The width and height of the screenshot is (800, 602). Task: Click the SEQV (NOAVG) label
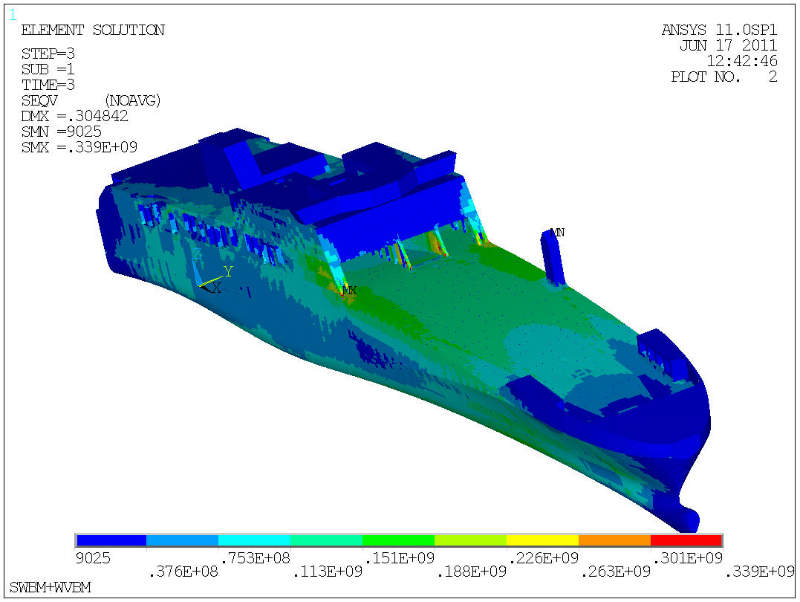pyautogui.click(x=91, y=101)
